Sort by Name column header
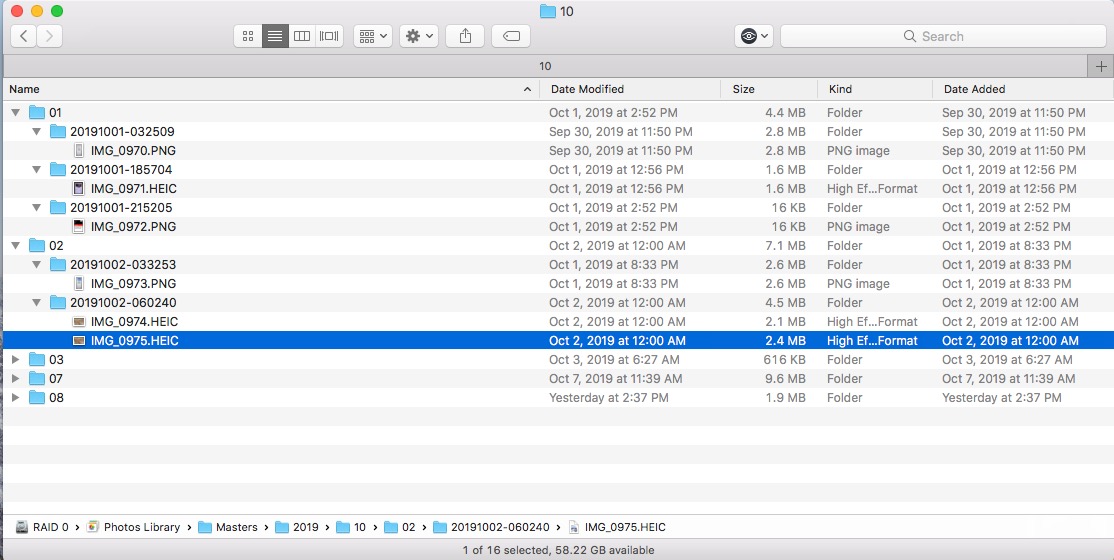Image resolution: width=1114 pixels, height=560 pixels. pyautogui.click(x=270, y=89)
